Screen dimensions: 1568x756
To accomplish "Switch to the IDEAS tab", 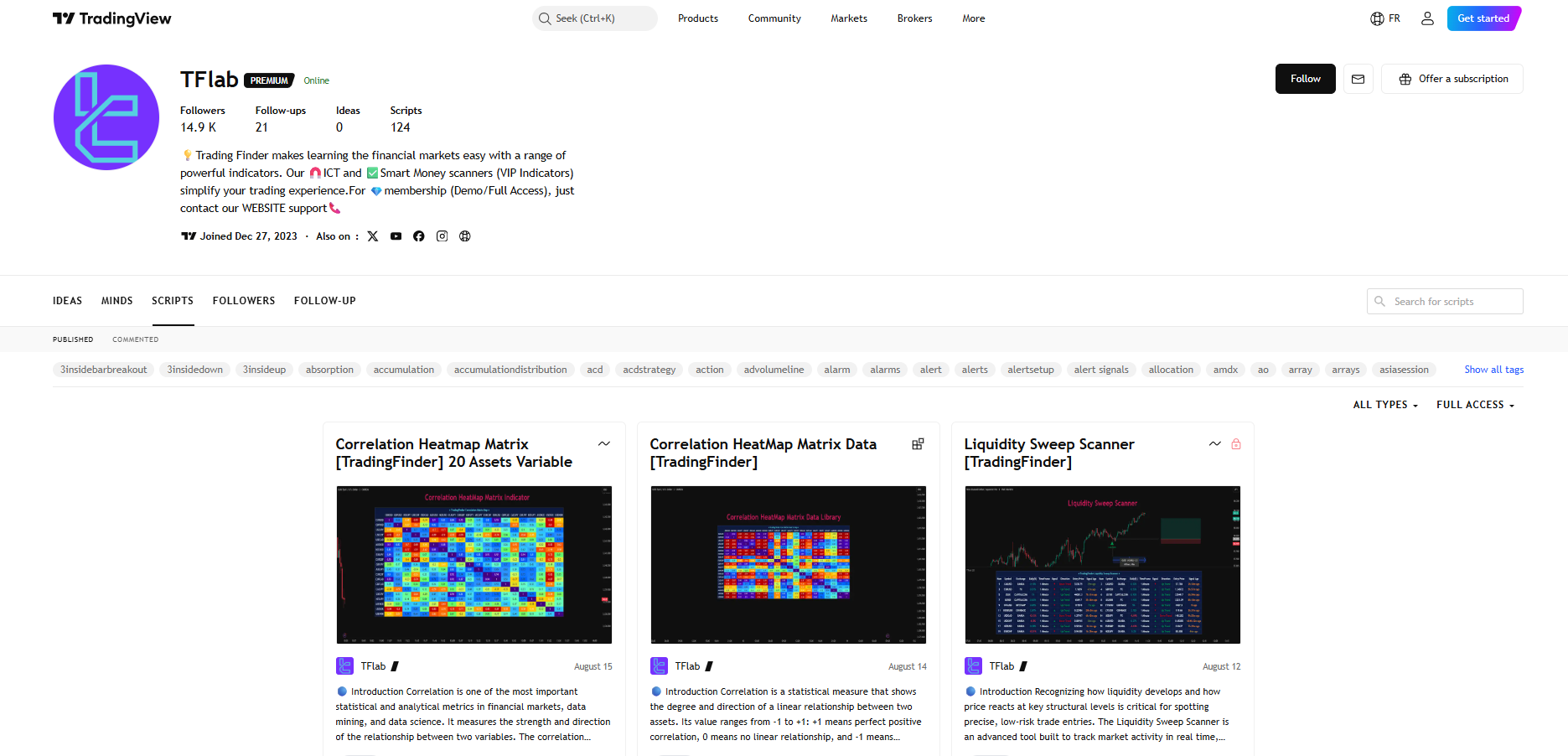I will tap(67, 301).
